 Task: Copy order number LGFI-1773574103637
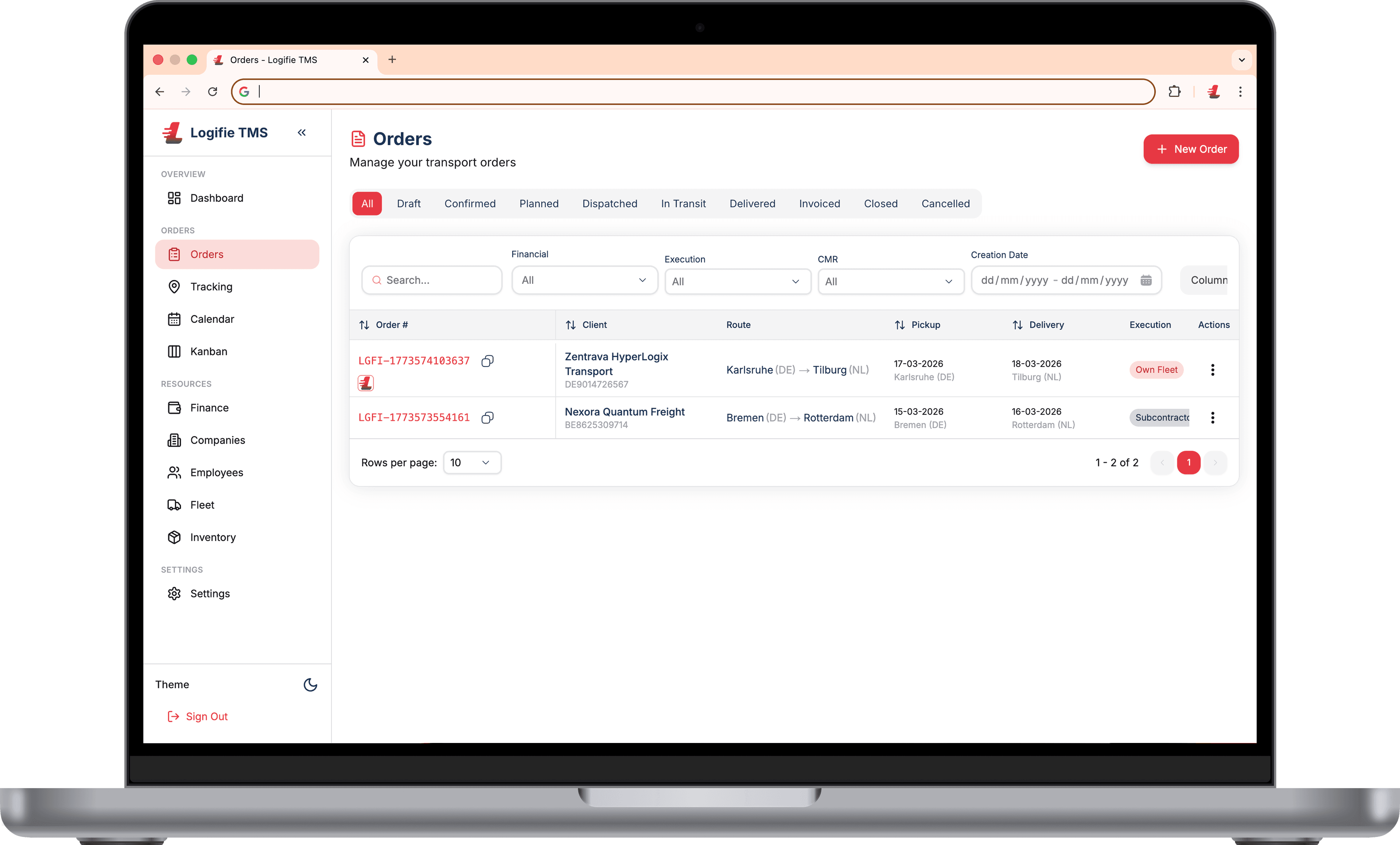[x=487, y=361]
